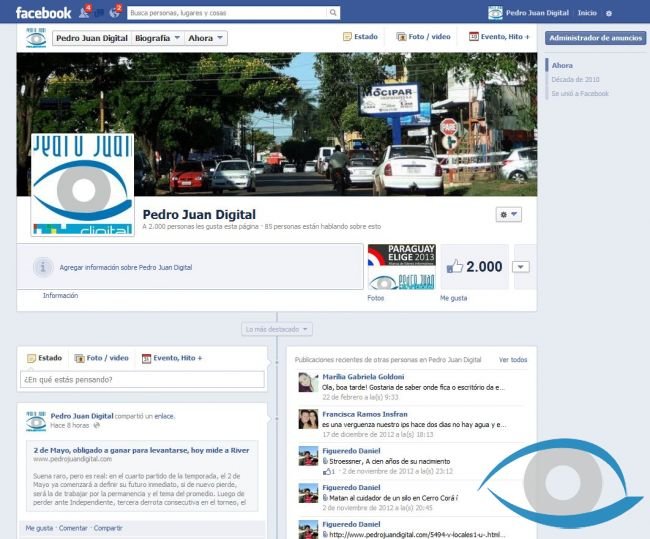Click the Información label

point(61,295)
